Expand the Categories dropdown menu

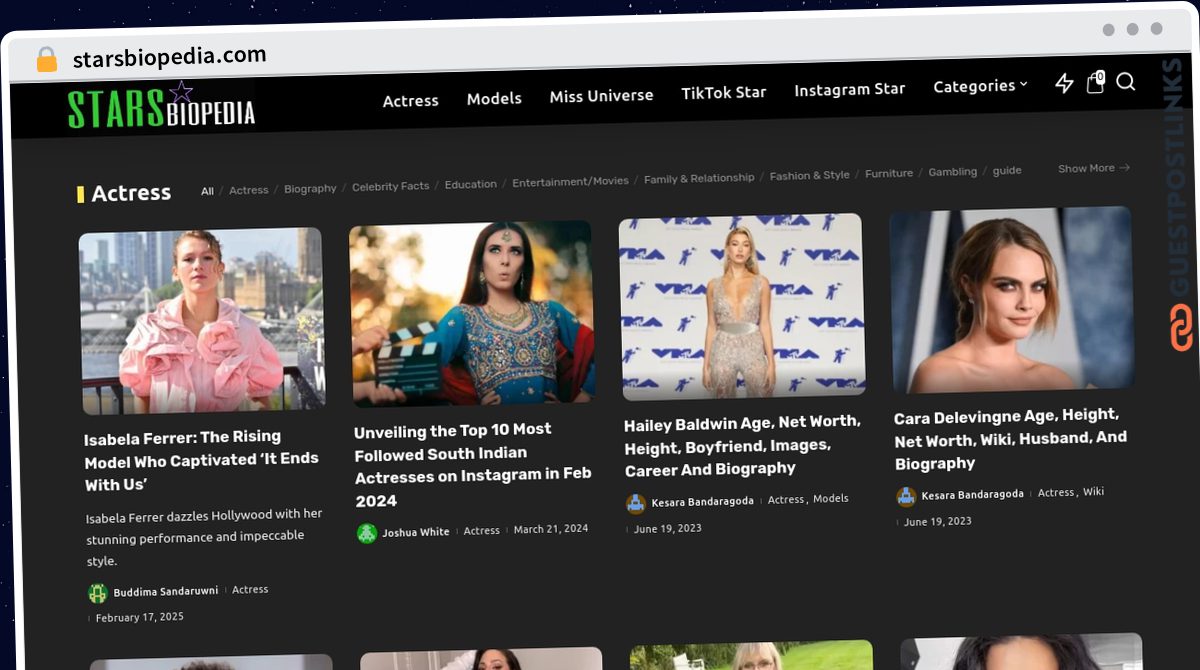(x=980, y=87)
